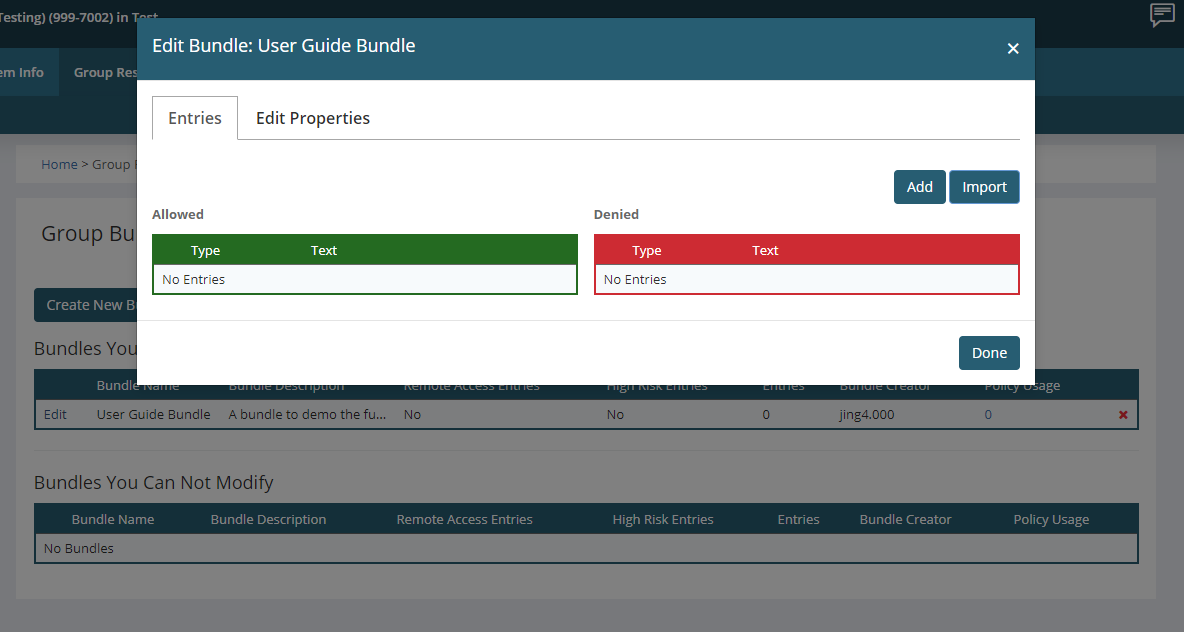Click Edit link for User Guide Bundle
Image resolution: width=1184 pixels, height=632 pixels.
[55, 414]
